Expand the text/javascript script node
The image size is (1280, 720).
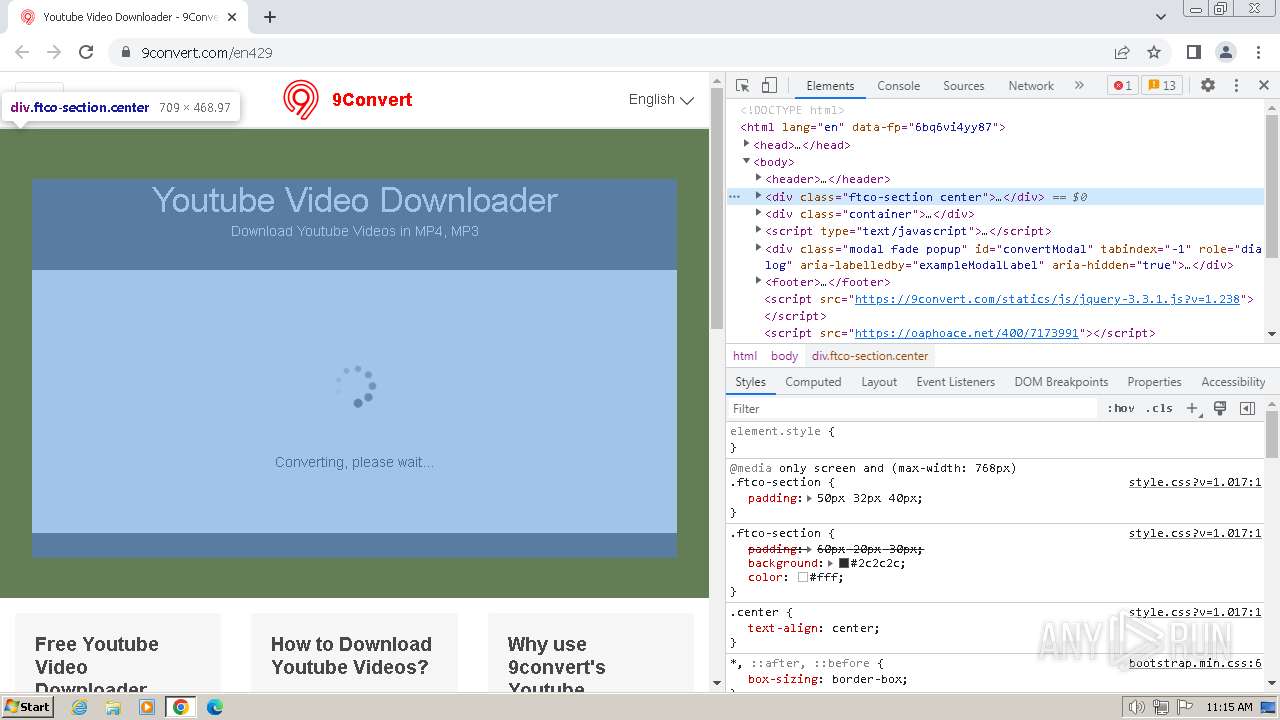pyautogui.click(x=758, y=230)
